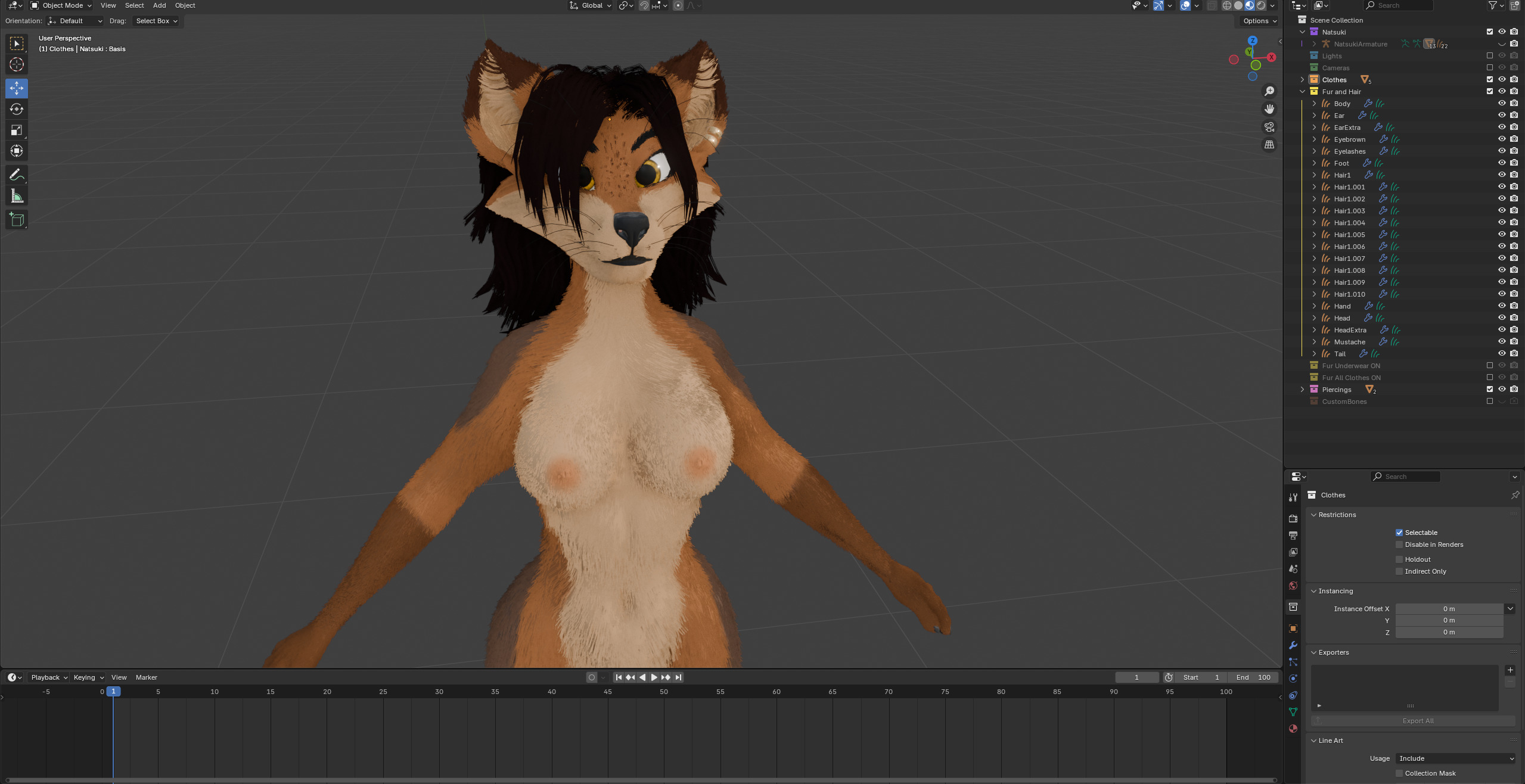Select the Annotate tool
This screenshot has width=1525, height=784.
click(17, 175)
